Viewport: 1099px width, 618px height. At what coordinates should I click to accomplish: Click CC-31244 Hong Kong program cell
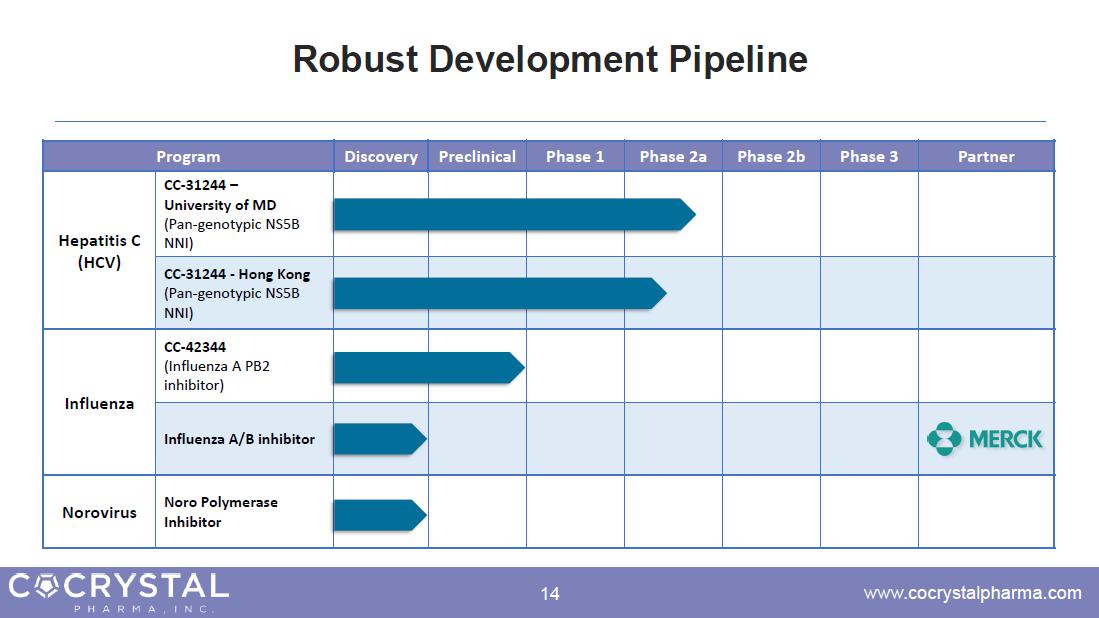coord(244,293)
